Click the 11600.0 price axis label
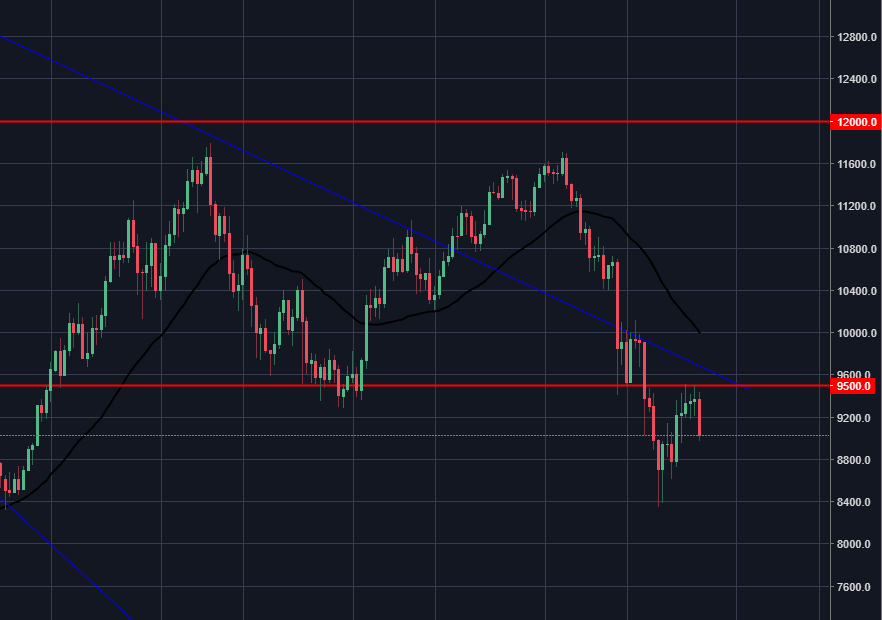 click(x=858, y=164)
